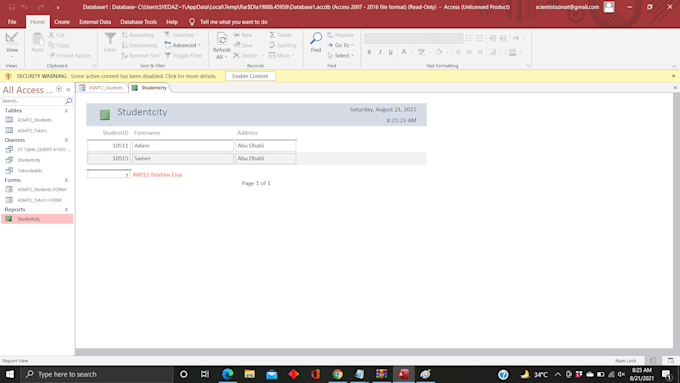680x383 pixels.
Task: Click the font color A icon
Action: pos(404,52)
